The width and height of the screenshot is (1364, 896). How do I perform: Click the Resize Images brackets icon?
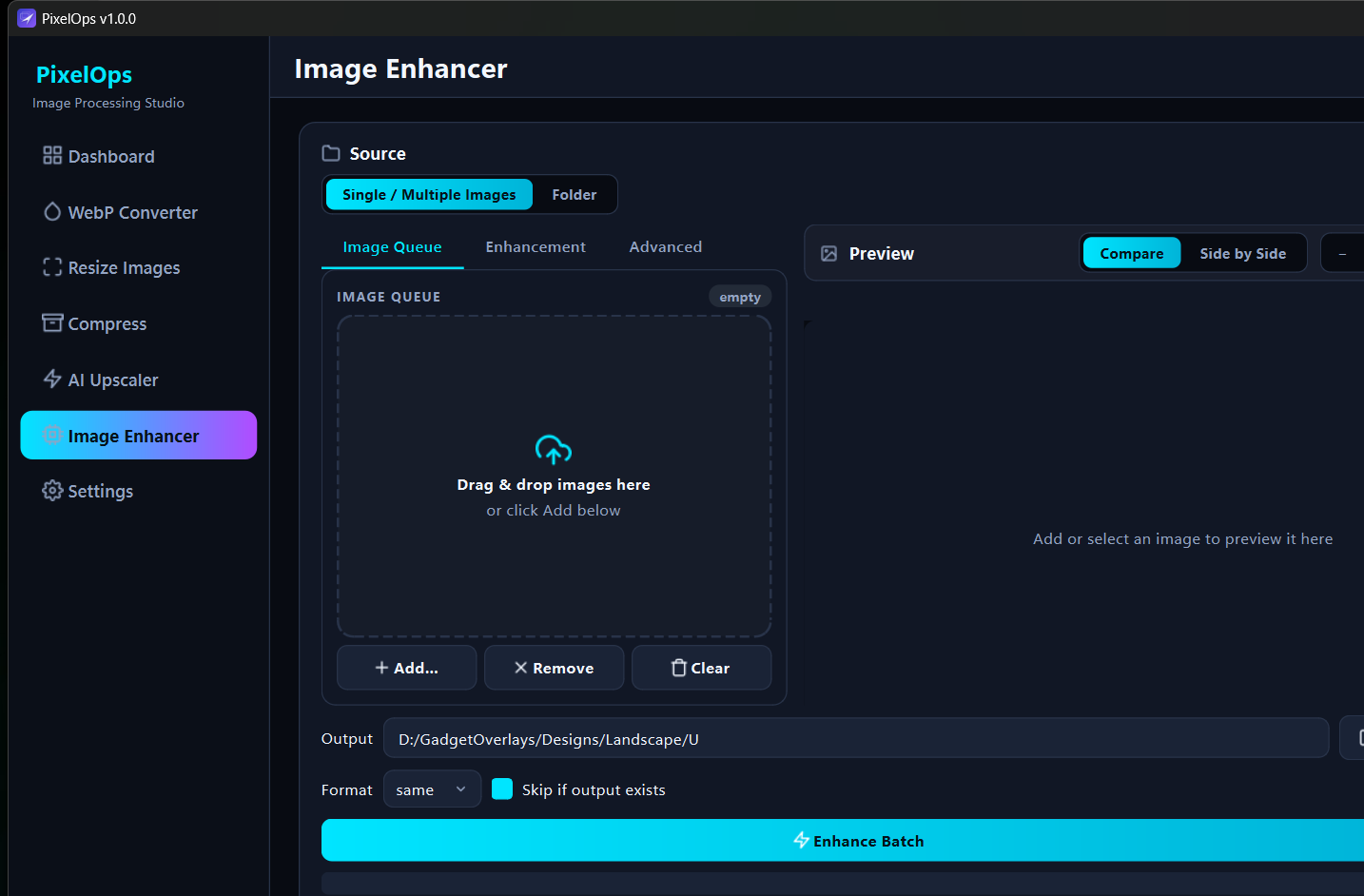pos(52,267)
